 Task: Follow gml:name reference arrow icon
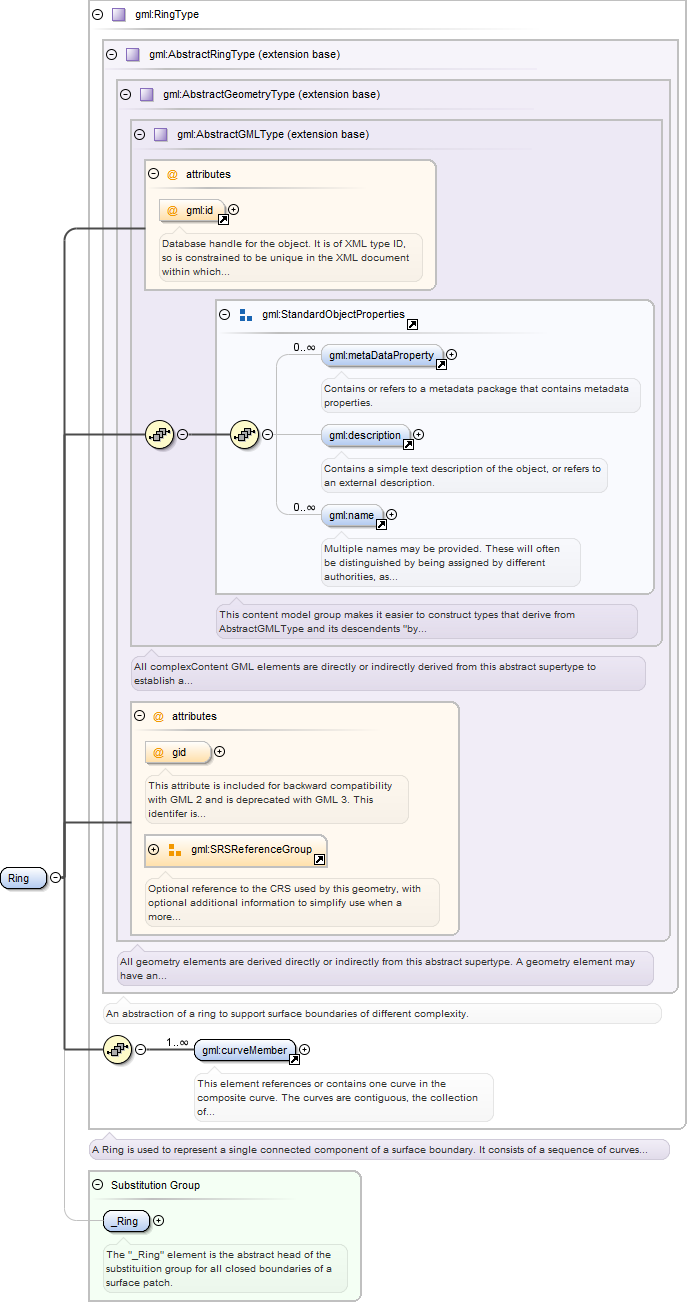point(381,524)
